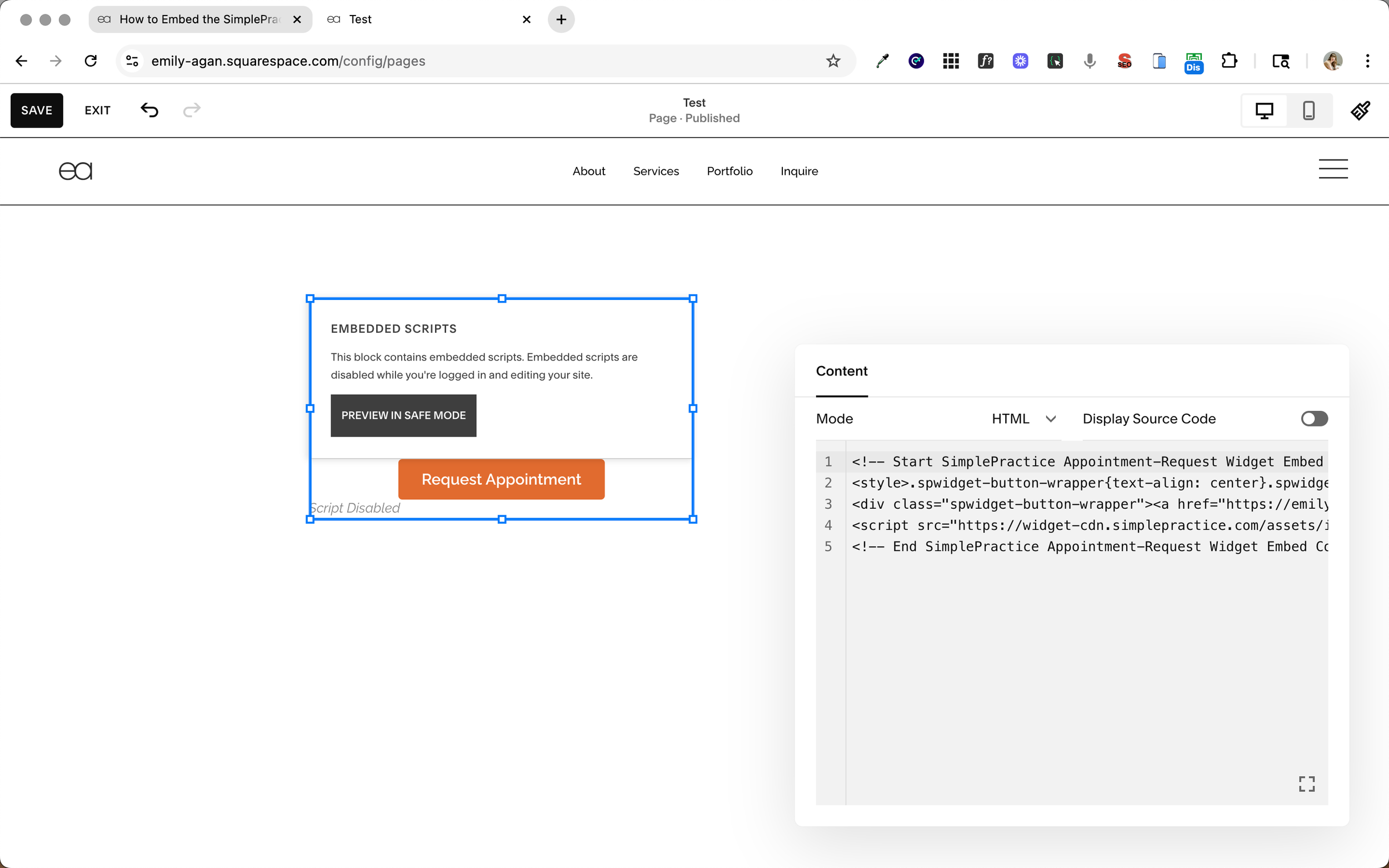Switch to desktop view icon
1389x868 pixels.
tap(1264, 110)
